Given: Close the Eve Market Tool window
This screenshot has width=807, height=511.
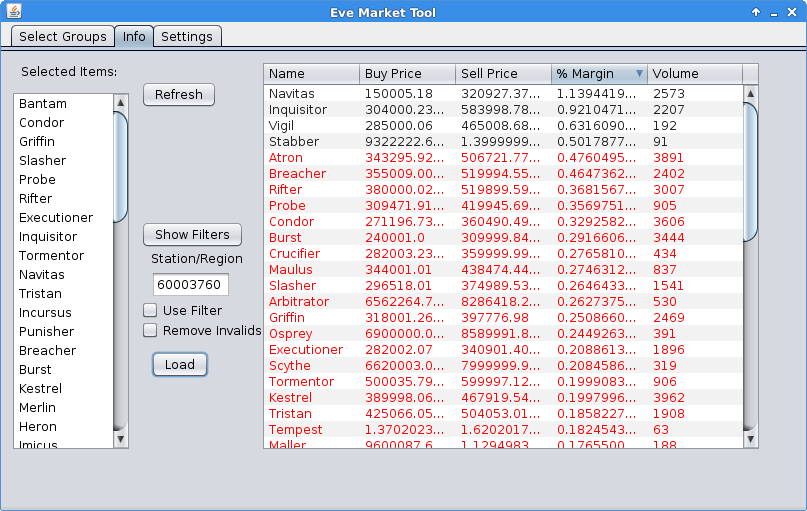Looking at the screenshot, I should point(792,12).
